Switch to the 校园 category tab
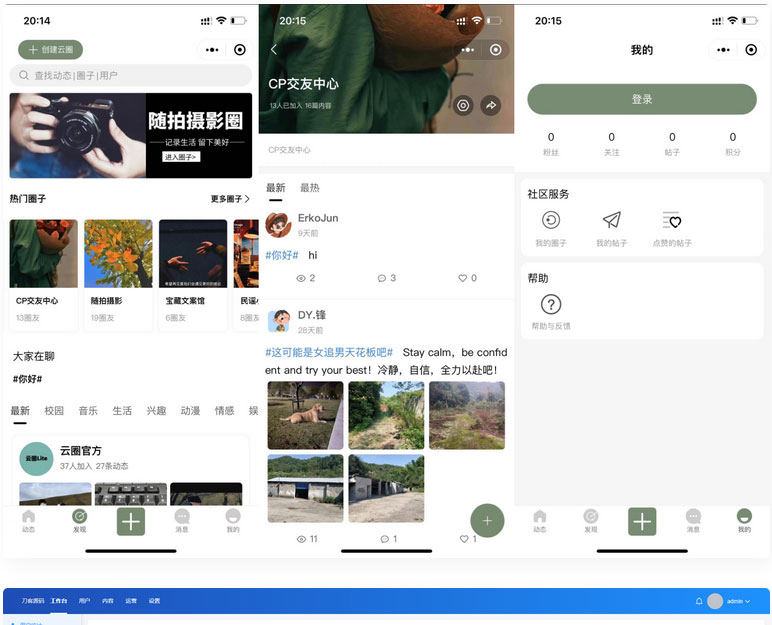 54,410
